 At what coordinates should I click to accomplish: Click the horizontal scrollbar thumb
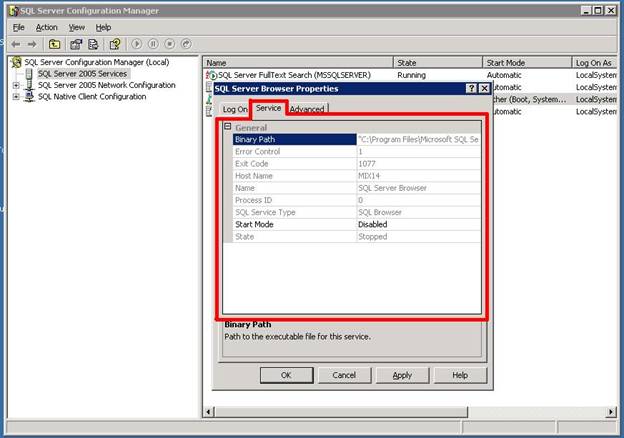341,412
